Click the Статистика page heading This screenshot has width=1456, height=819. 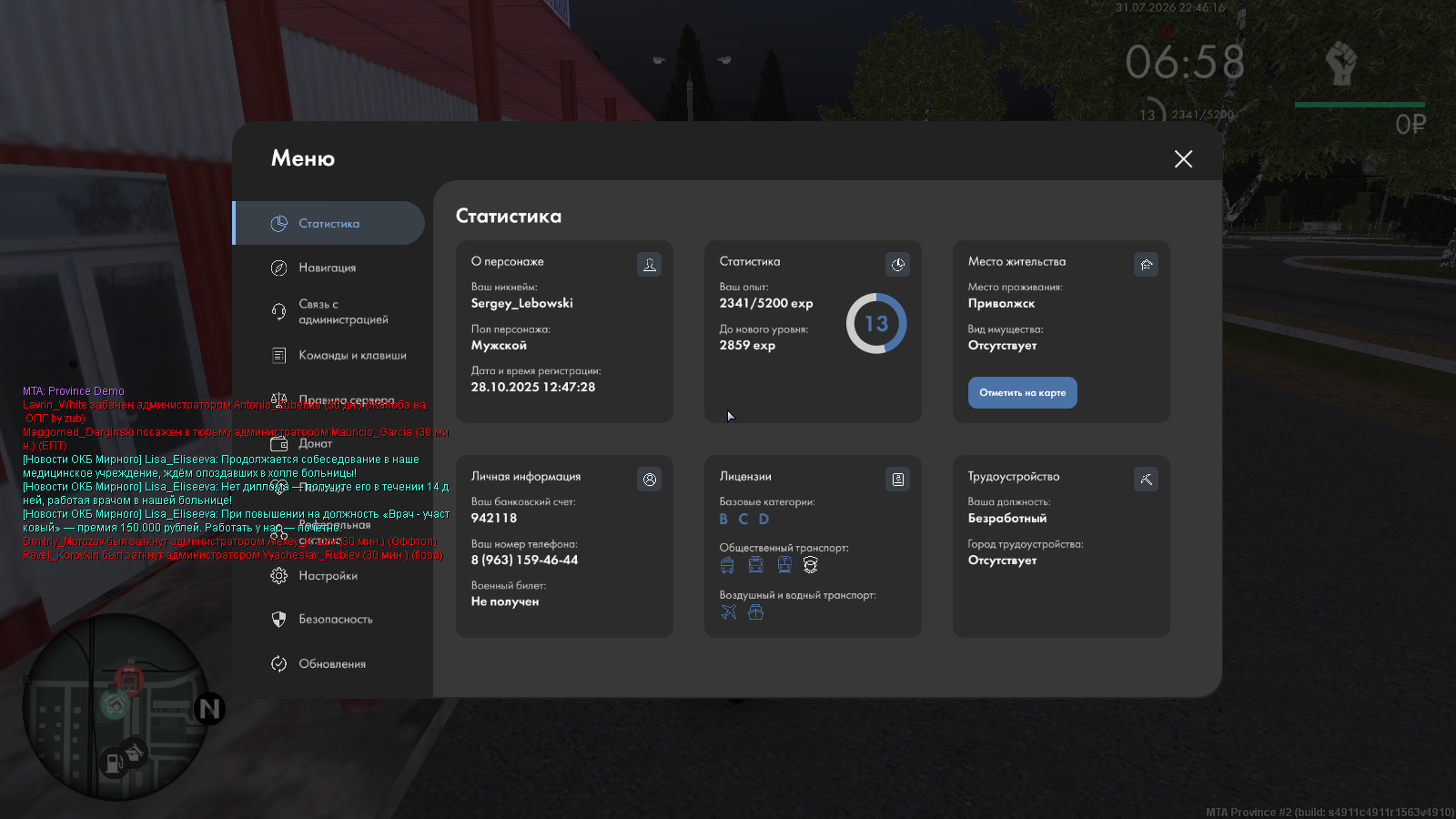pyautogui.click(x=509, y=216)
